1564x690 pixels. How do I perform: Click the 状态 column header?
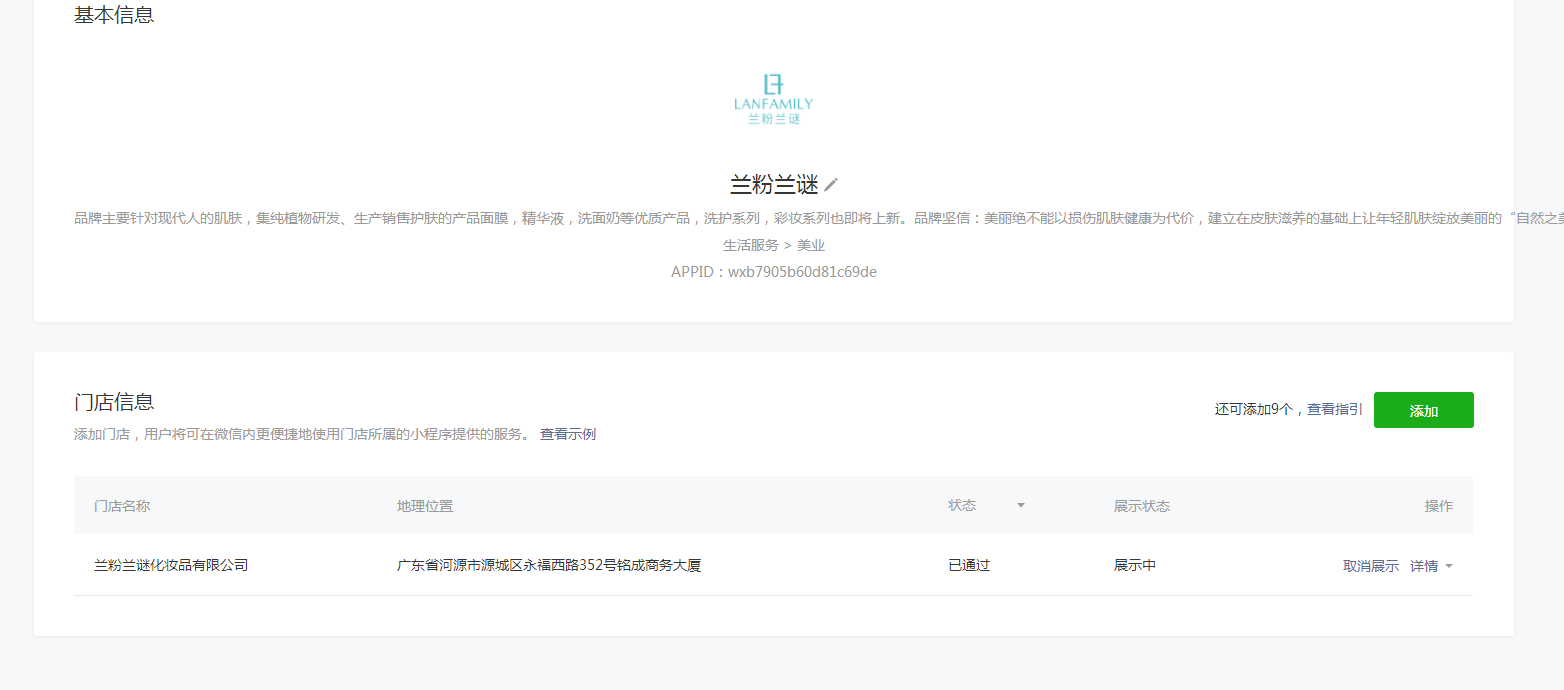[962, 505]
